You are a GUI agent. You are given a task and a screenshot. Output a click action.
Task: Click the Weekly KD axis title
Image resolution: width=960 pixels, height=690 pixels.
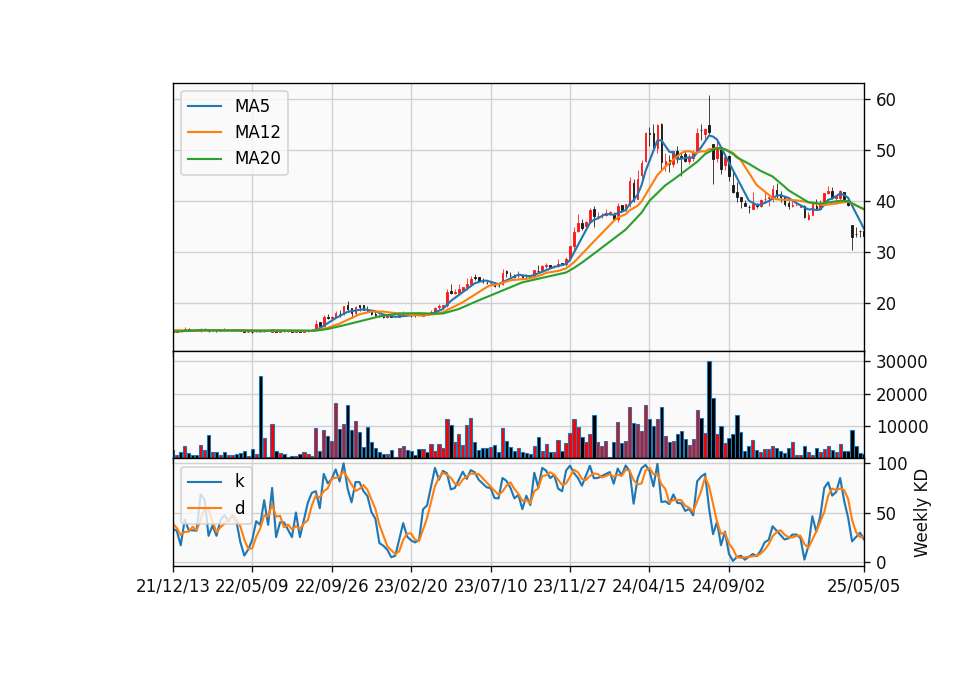[921, 514]
